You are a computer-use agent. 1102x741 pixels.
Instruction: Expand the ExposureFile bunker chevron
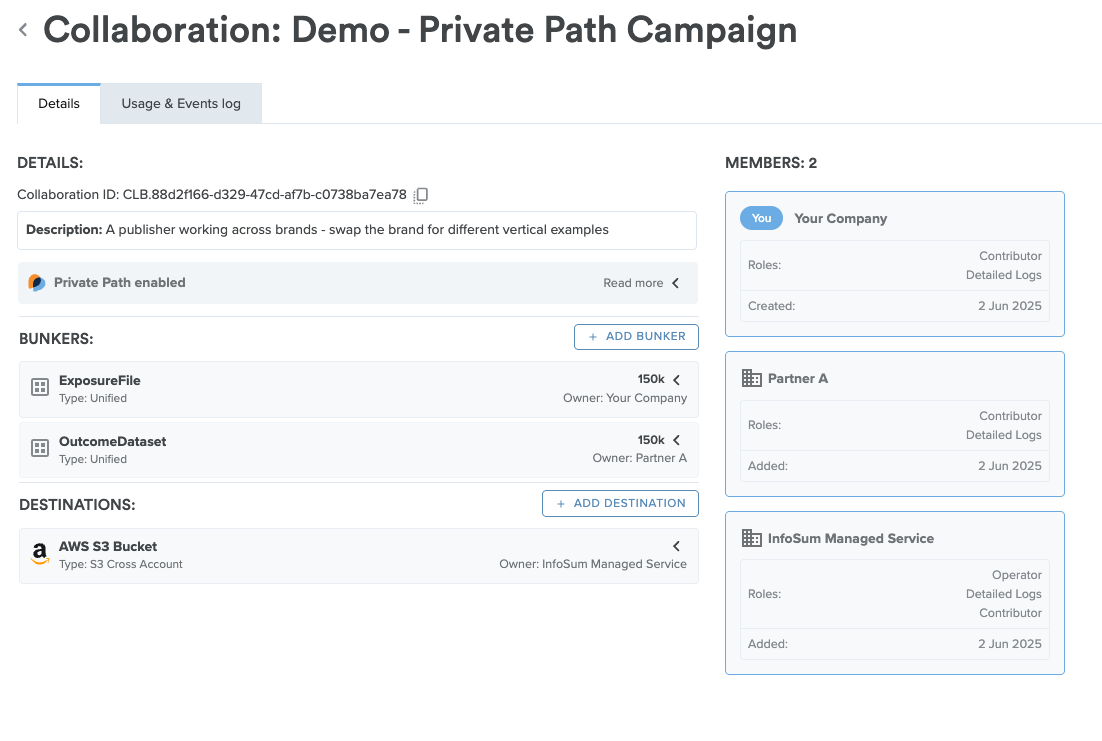tap(676, 380)
